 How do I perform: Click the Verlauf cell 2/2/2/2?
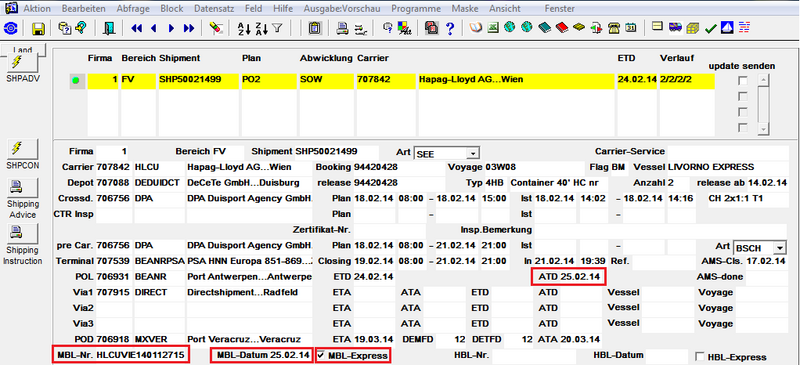(x=686, y=81)
